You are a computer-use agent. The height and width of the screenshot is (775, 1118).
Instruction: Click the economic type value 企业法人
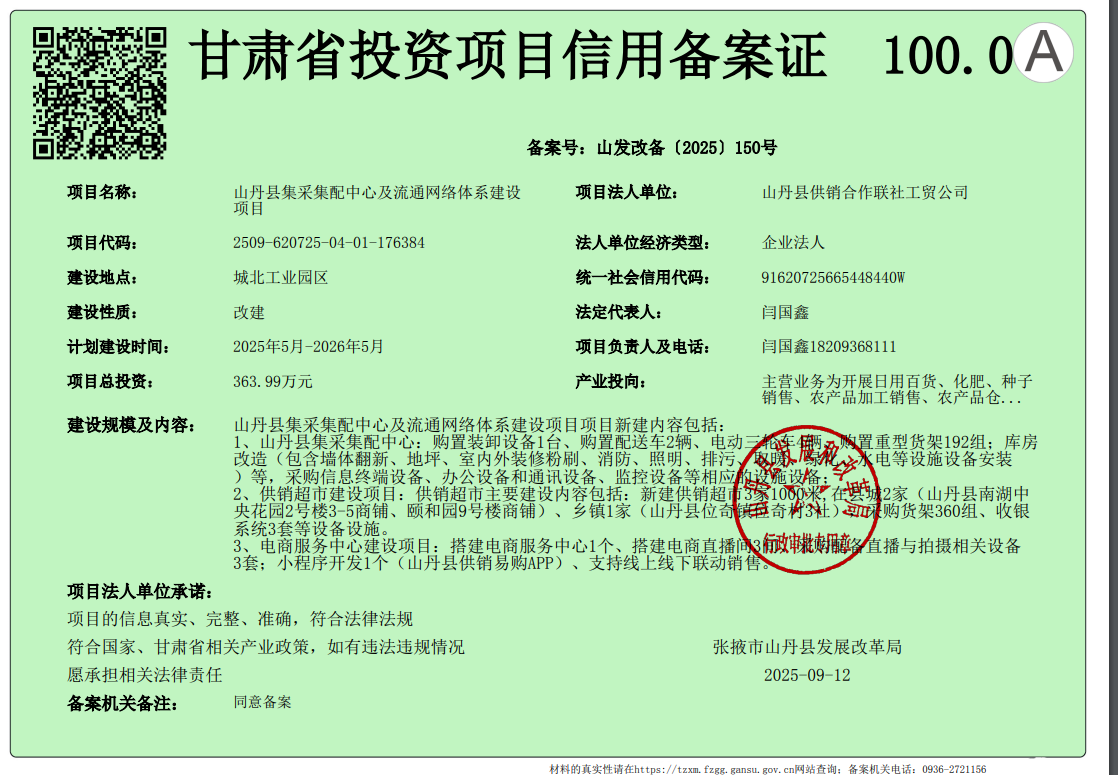793,243
